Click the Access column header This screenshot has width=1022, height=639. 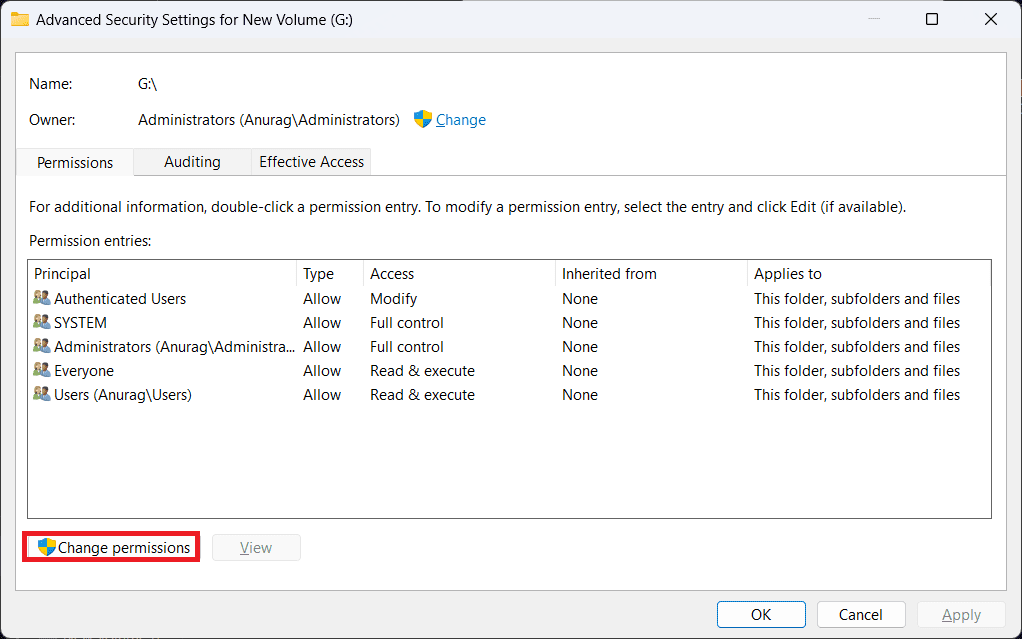pyautogui.click(x=392, y=274)
